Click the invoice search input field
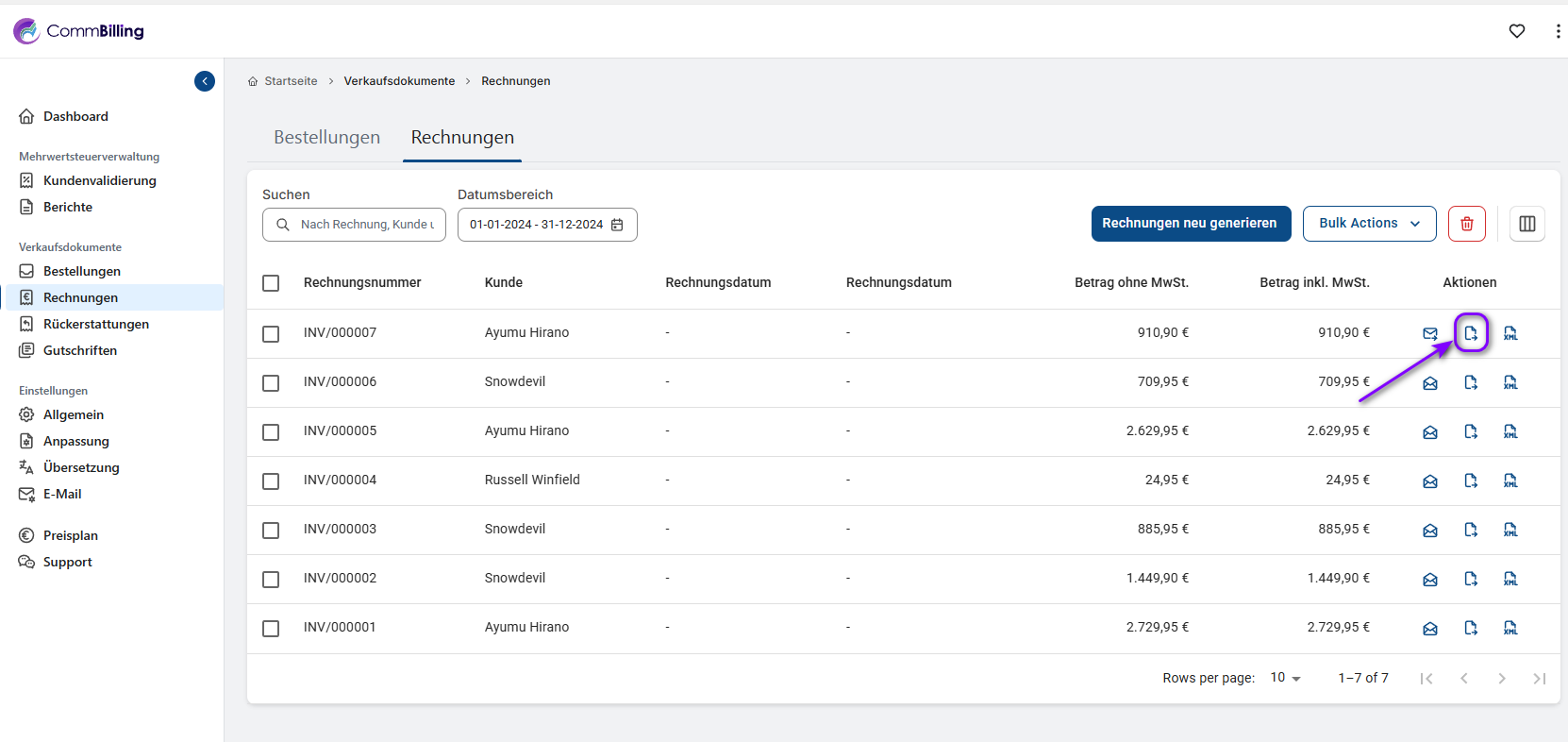Screen dimensions: 1568x742 pyautogui.click(x=366, y=225)
